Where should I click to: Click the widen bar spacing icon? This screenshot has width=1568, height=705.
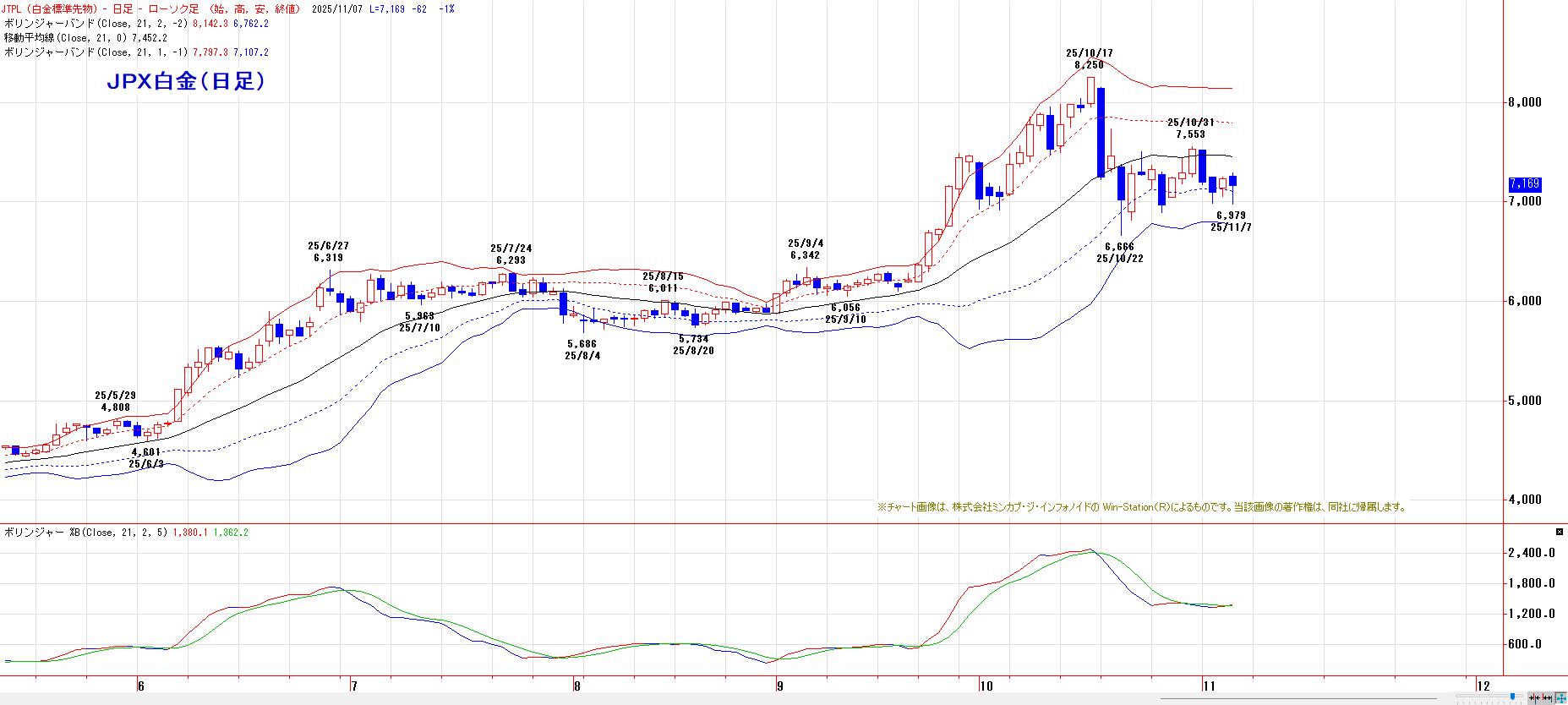pos(1547,698)
